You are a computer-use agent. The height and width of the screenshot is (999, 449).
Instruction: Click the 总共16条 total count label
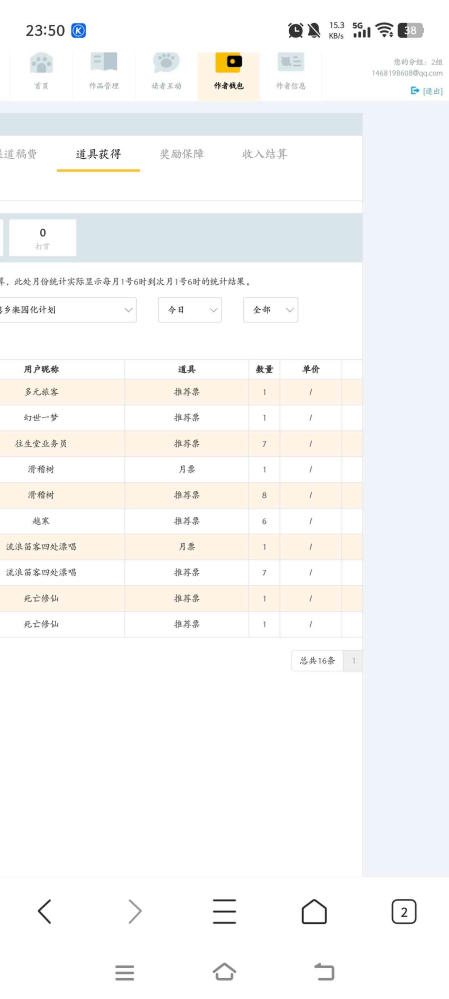point(317,661)
